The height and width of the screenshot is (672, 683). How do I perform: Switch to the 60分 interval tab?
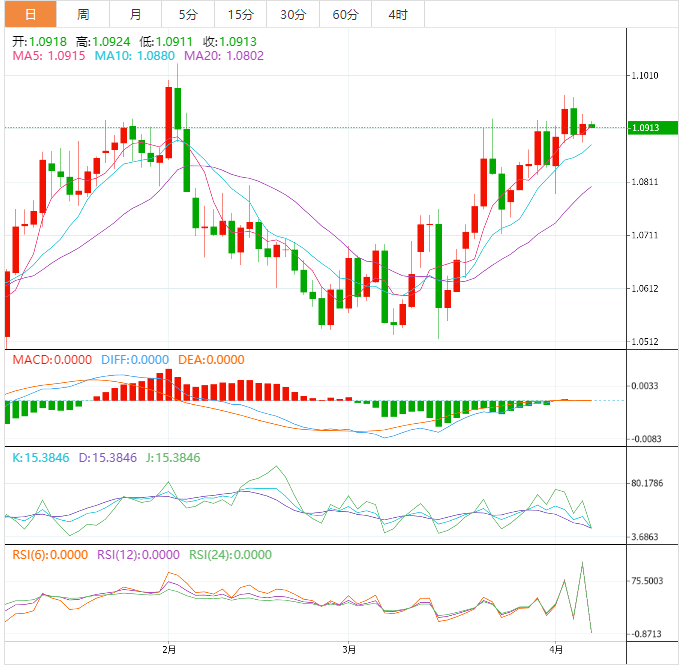pyautogui.click(x=345, y=14)
